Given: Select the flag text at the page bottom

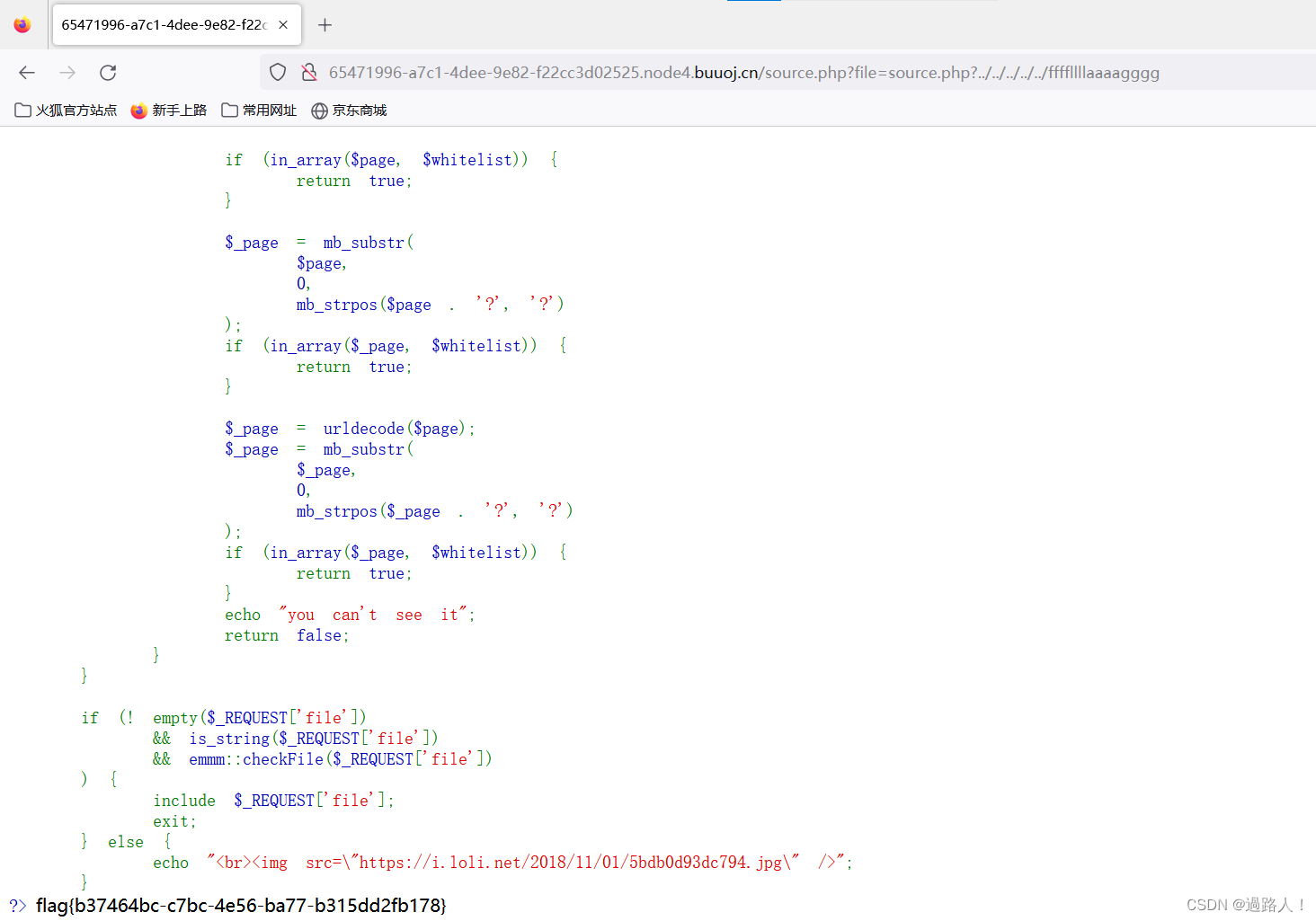Looking at the screenshot, I should pos(241,907).
